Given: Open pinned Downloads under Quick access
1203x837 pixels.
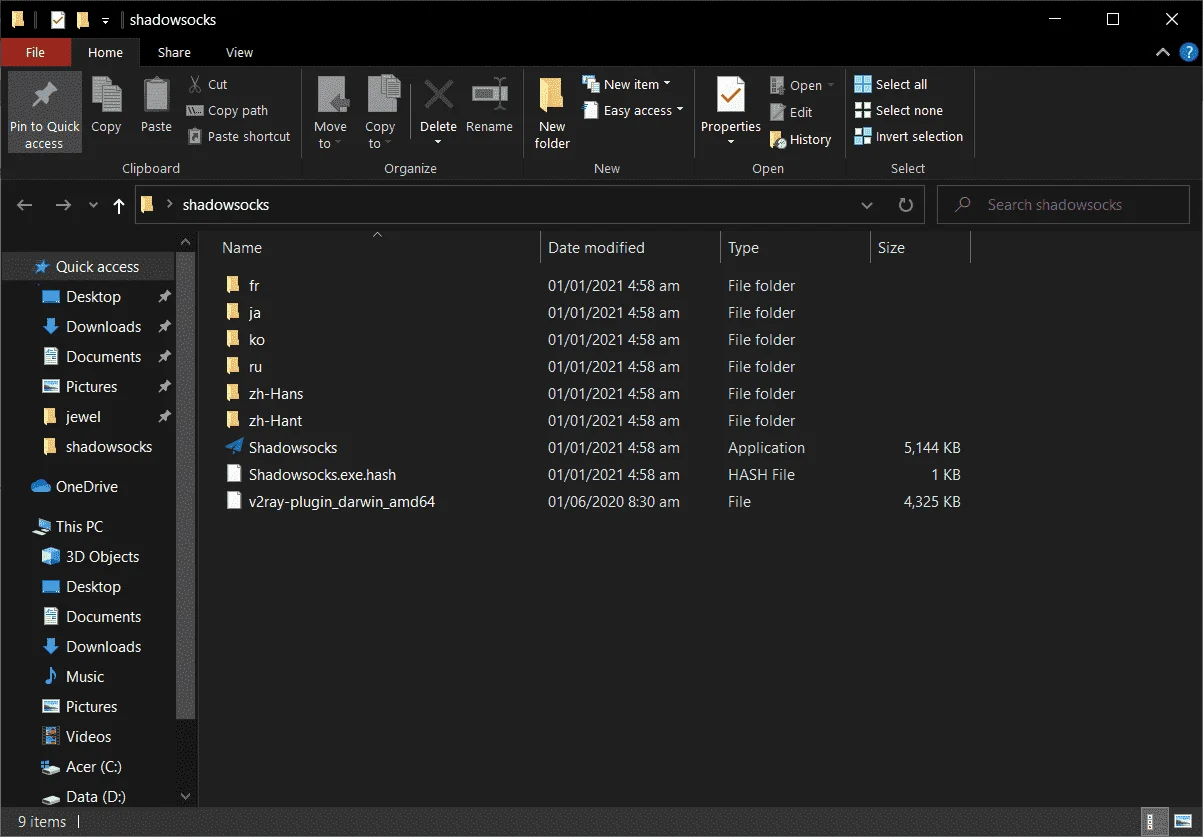Looking at the screenshot, I should (103, 327).
